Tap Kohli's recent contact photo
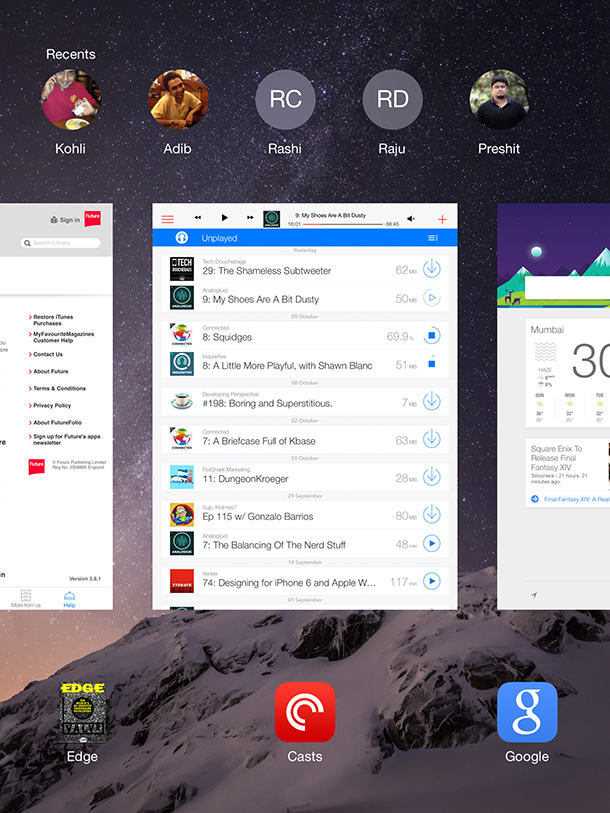 [71, 99]
